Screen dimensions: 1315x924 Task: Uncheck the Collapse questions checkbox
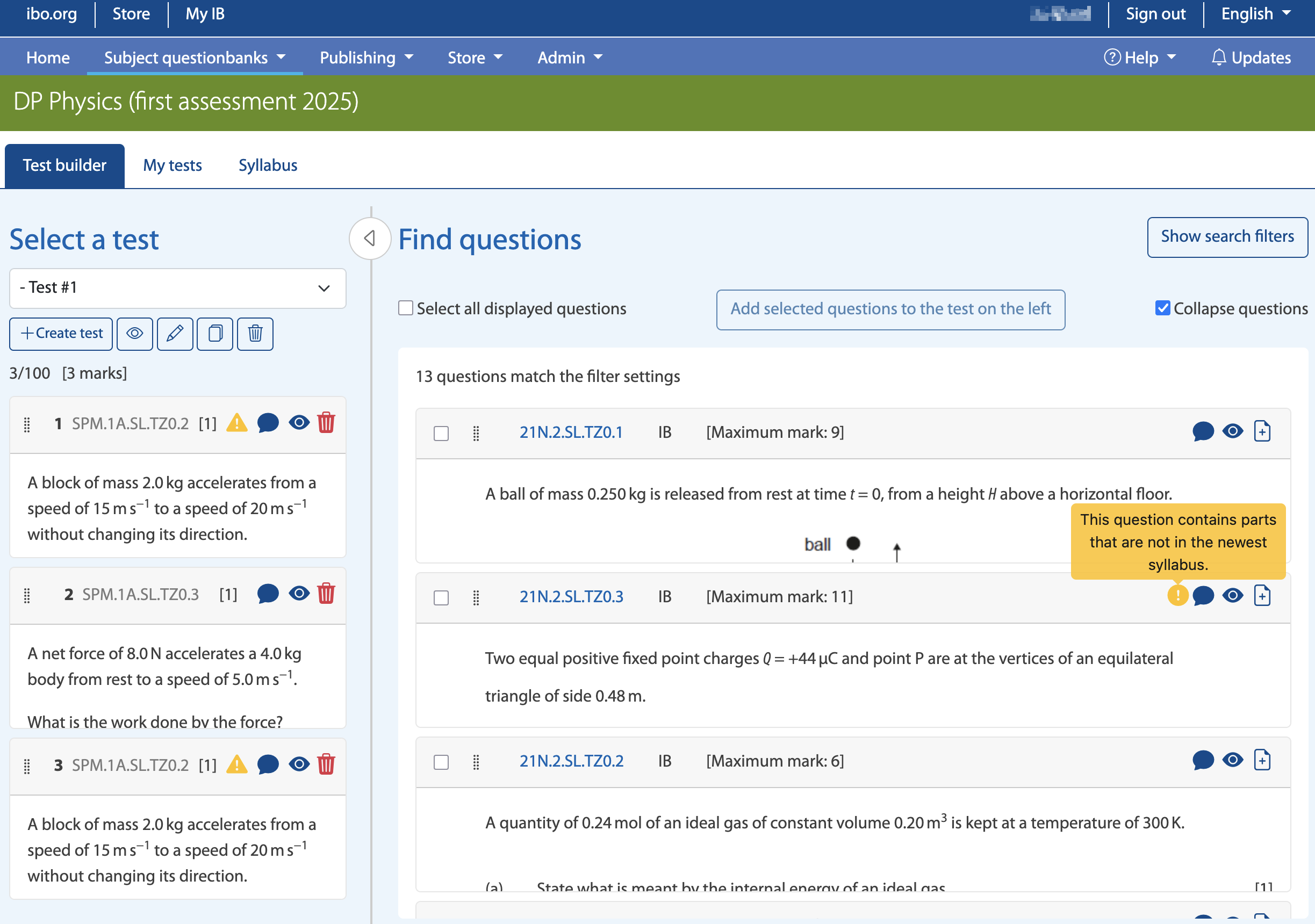1162,308
